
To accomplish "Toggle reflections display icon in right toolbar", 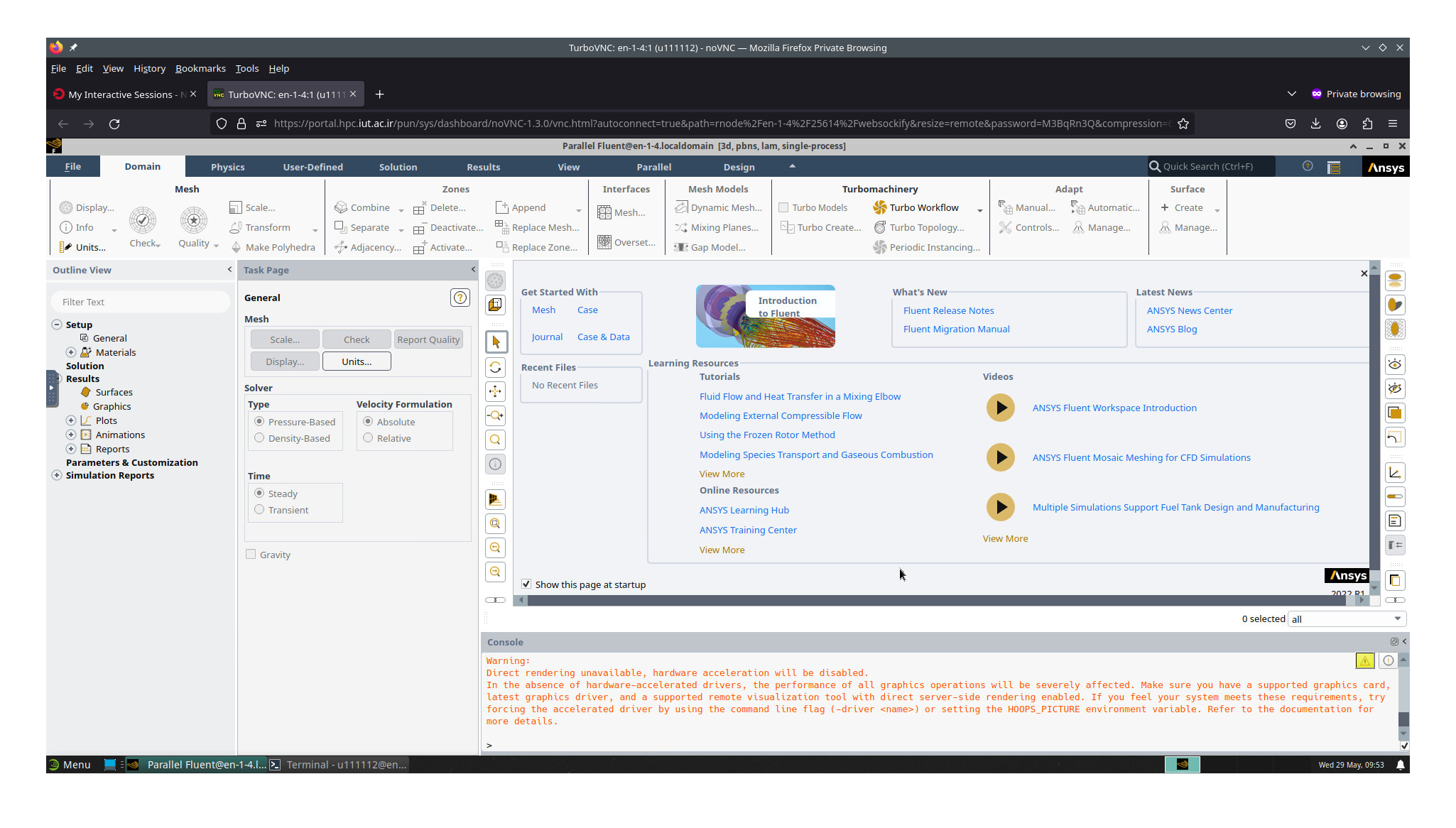I will tap(1395, 280).
